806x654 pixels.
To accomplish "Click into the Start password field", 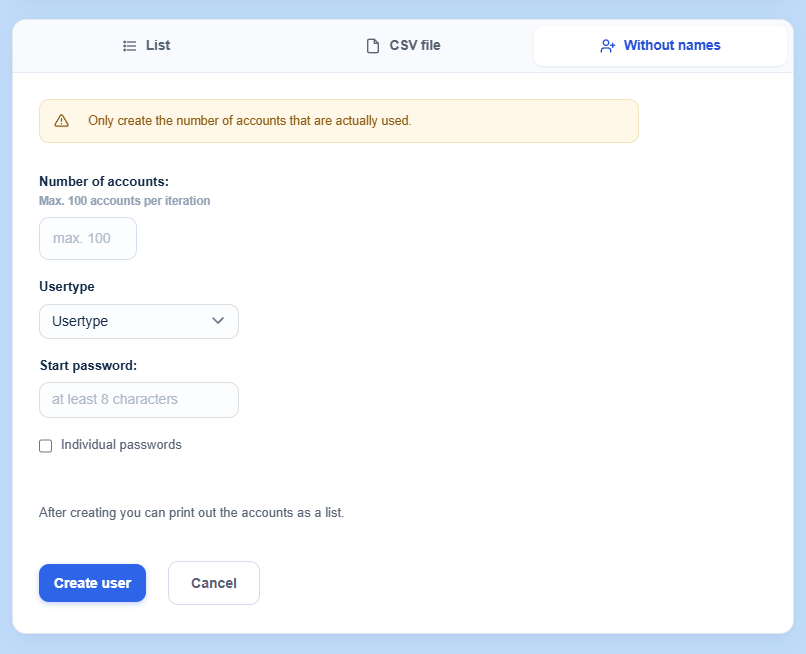I will pos(139,399).
